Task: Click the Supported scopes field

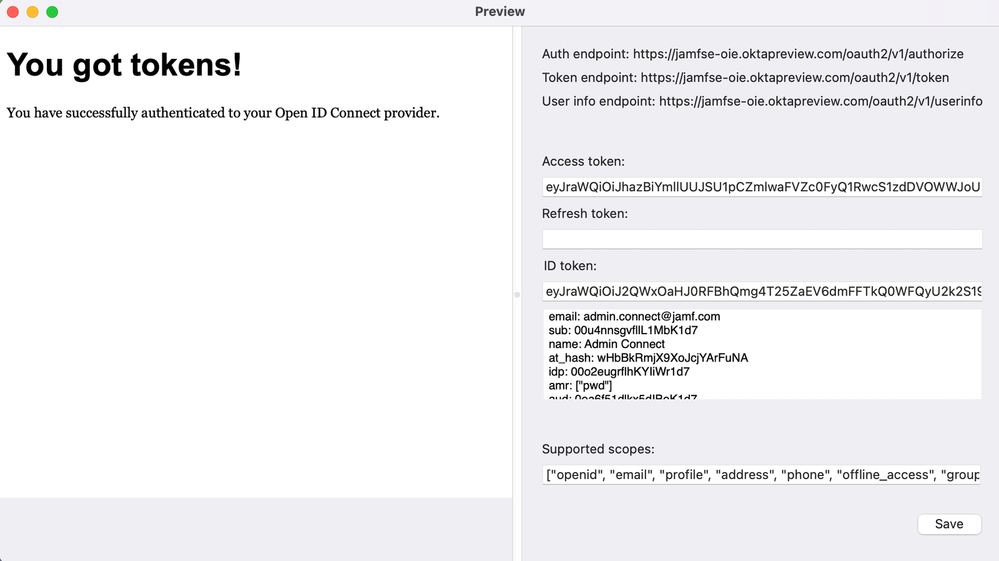Action: pos(762,475)
